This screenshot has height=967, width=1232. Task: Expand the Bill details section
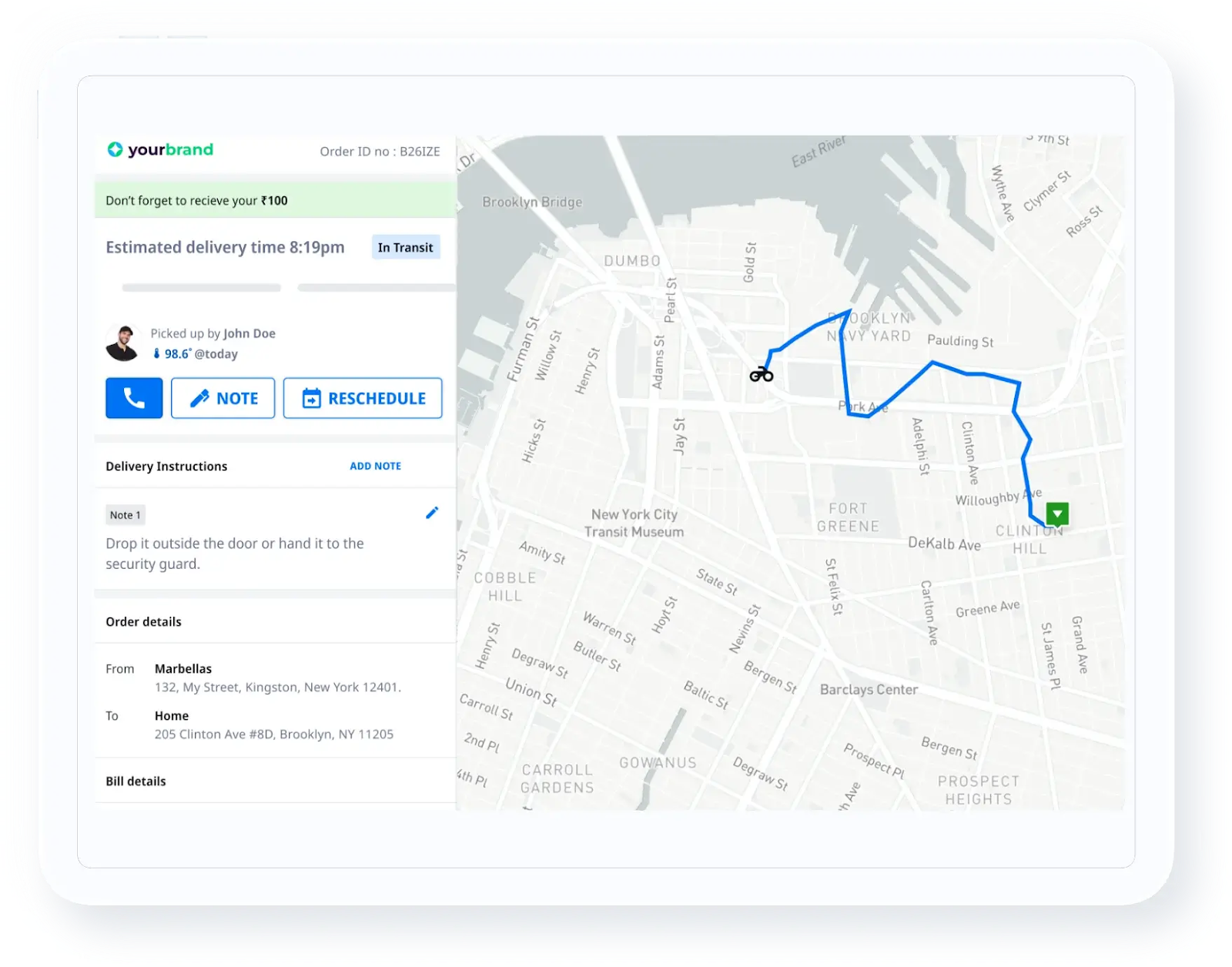tap(136, 781)
